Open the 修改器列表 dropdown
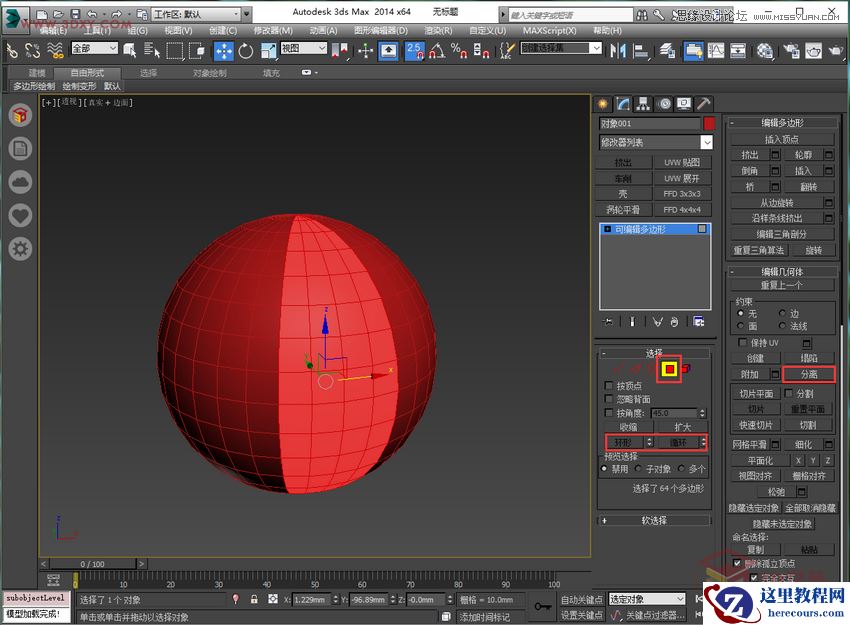Screen dimensions: 850x625 [x=655, y=142]
